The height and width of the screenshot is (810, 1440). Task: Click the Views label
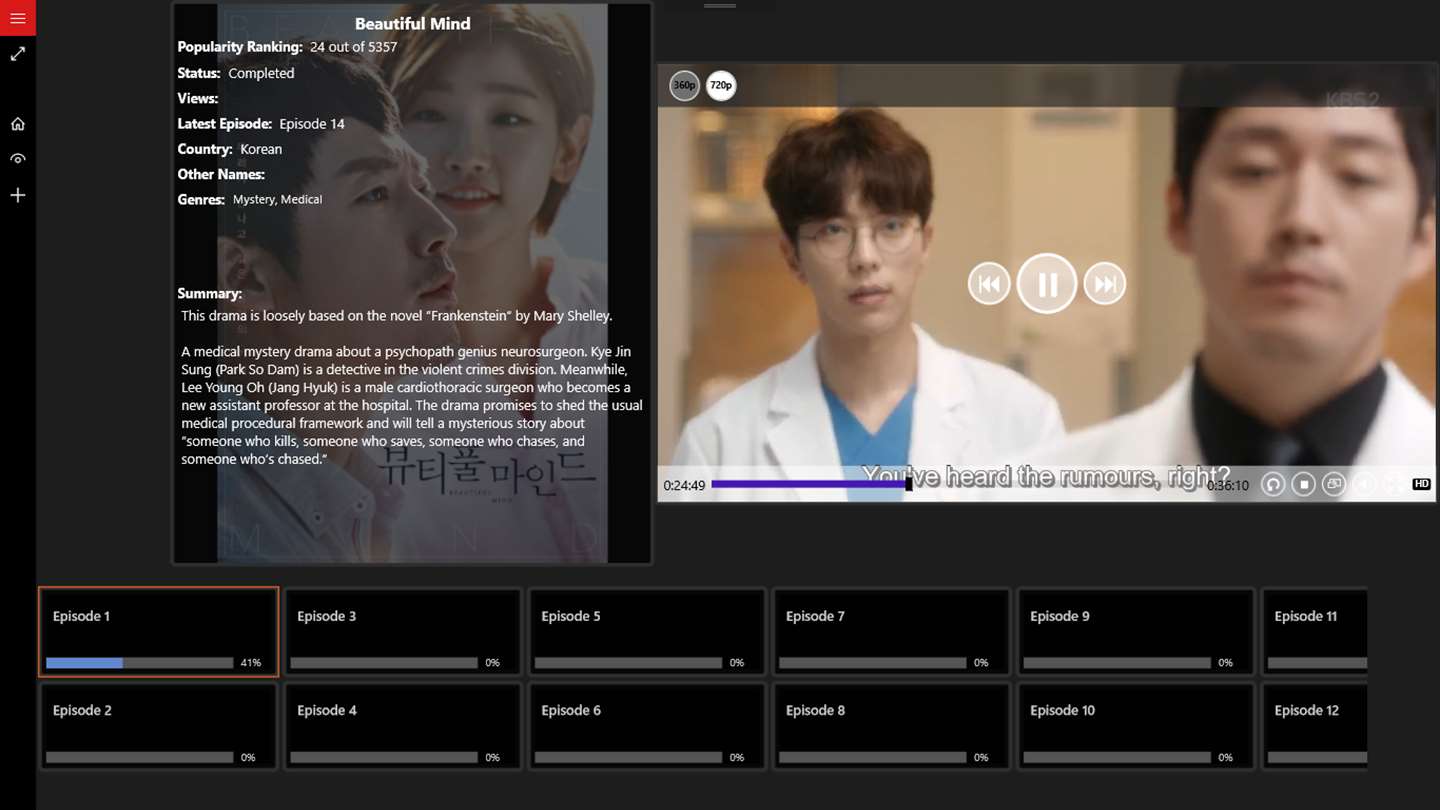(198, 98)
